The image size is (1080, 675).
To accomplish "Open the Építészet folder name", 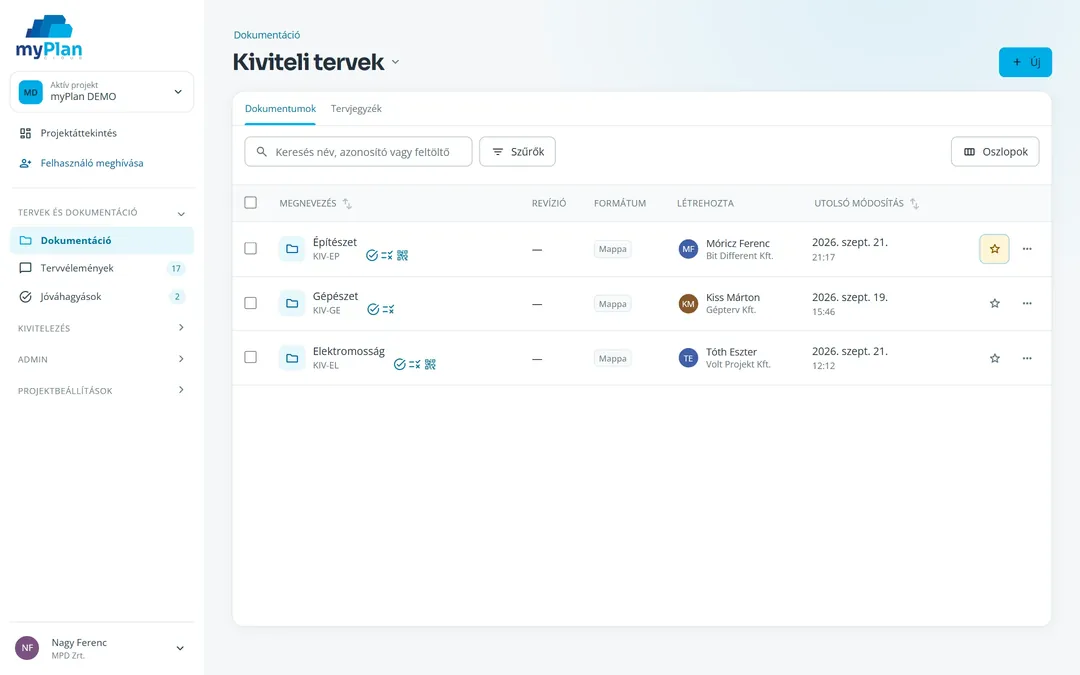I will point(335,242).
